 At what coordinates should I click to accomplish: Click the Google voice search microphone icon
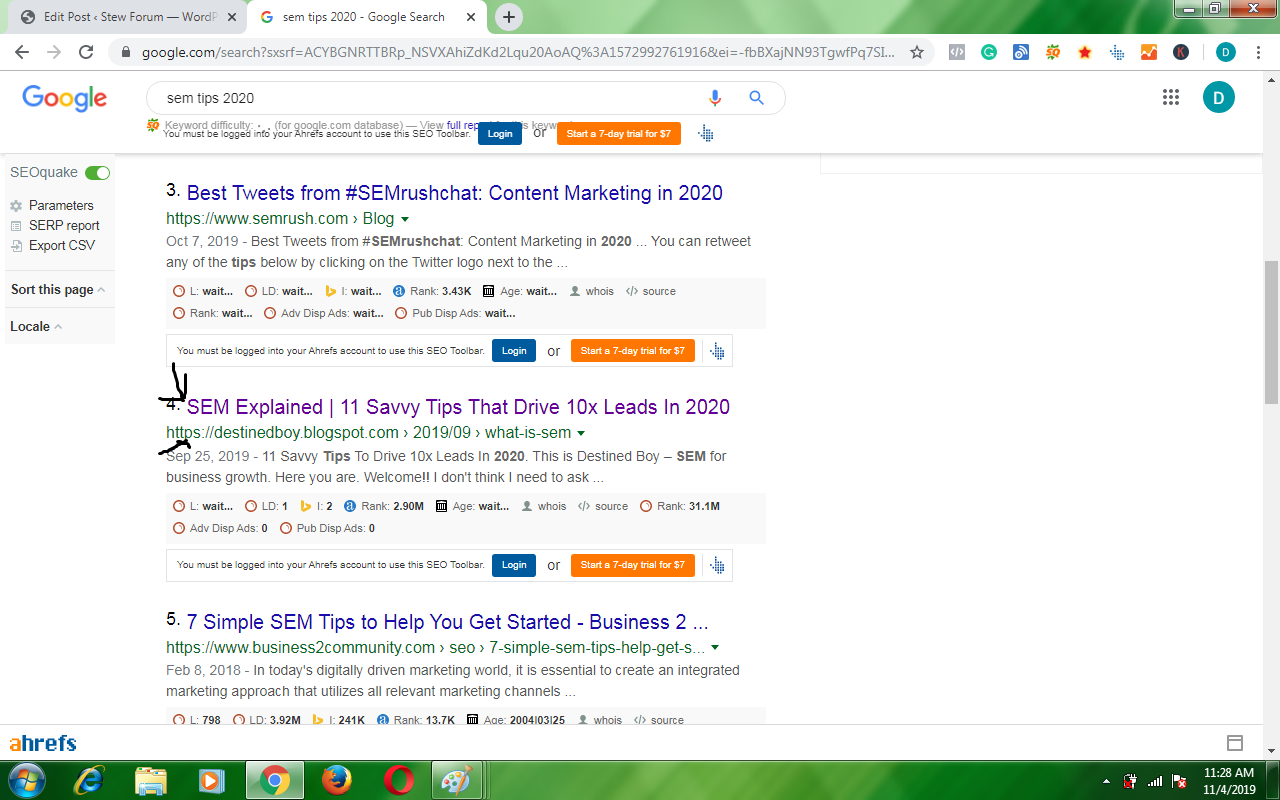pos(715,98)
